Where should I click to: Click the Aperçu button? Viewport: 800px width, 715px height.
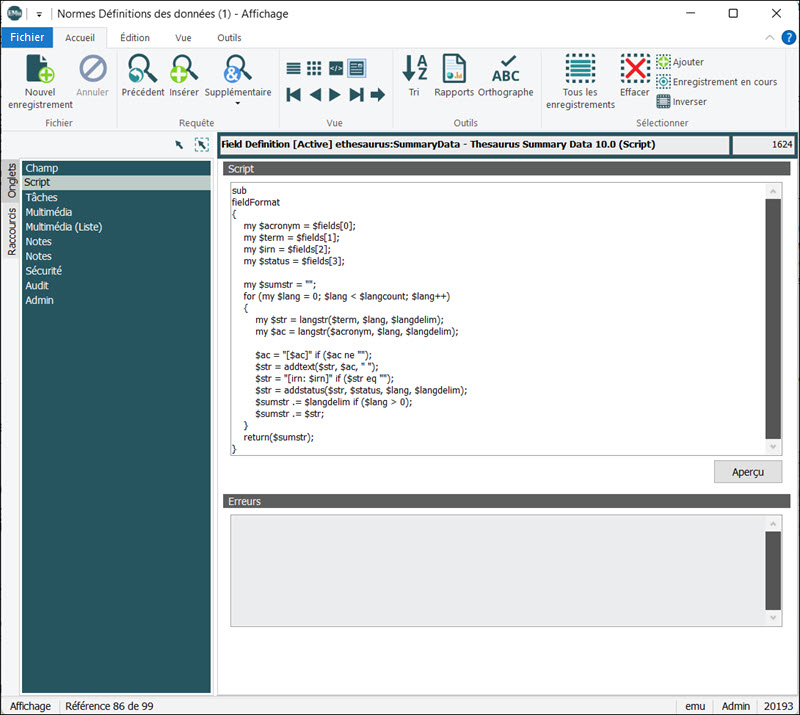click(747, 472)
